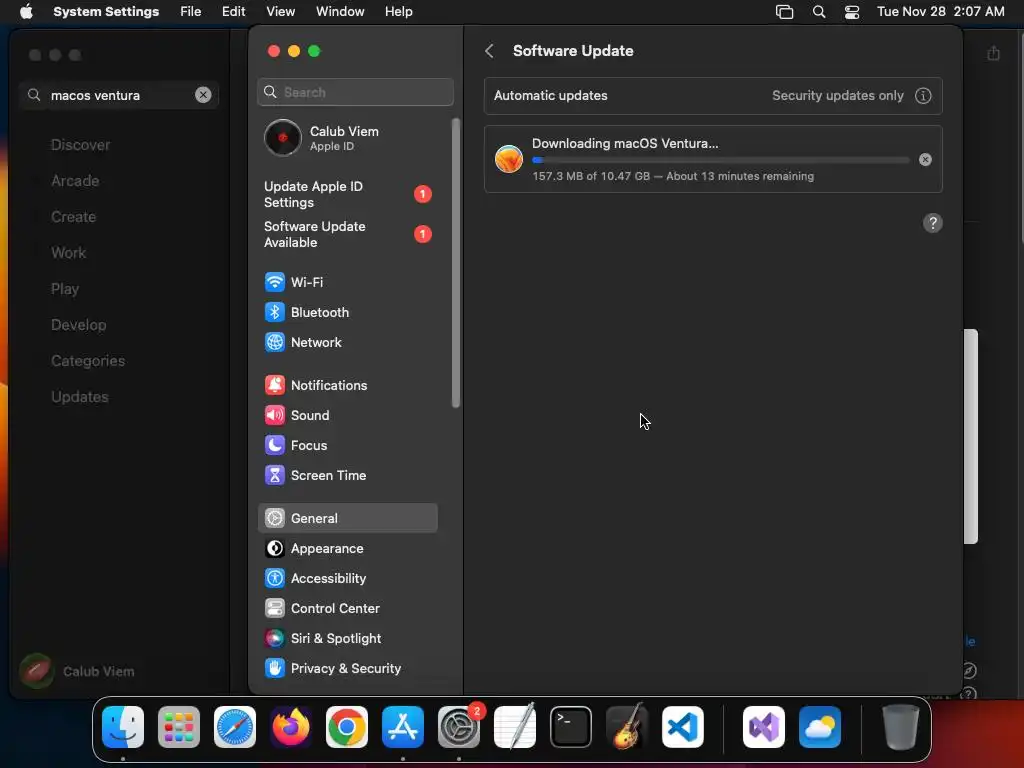Image resolution: width=1024 pixels, height=768 pixels.
Task: Open the View menu
Action: tap(281, 12)
